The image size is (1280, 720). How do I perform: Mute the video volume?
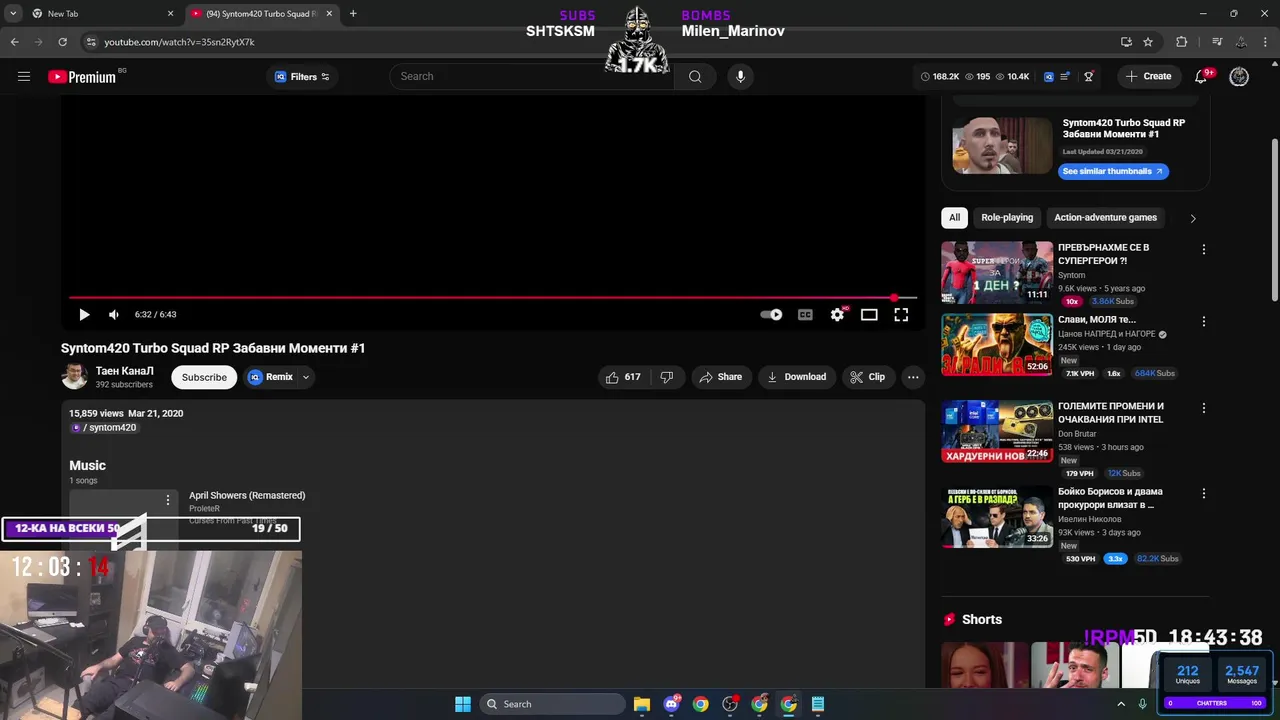click(x=114, y=314)
